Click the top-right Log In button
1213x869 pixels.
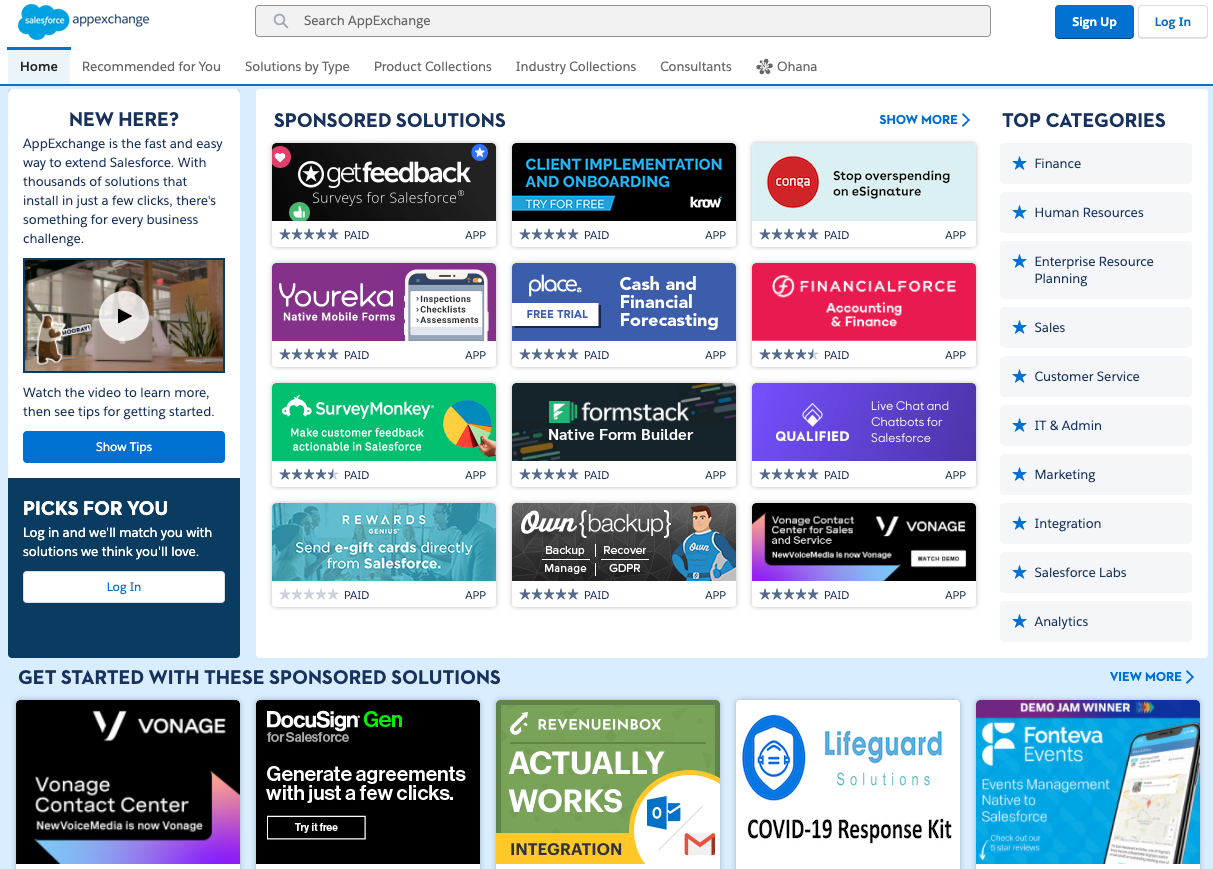click(x=1172, y=22)
